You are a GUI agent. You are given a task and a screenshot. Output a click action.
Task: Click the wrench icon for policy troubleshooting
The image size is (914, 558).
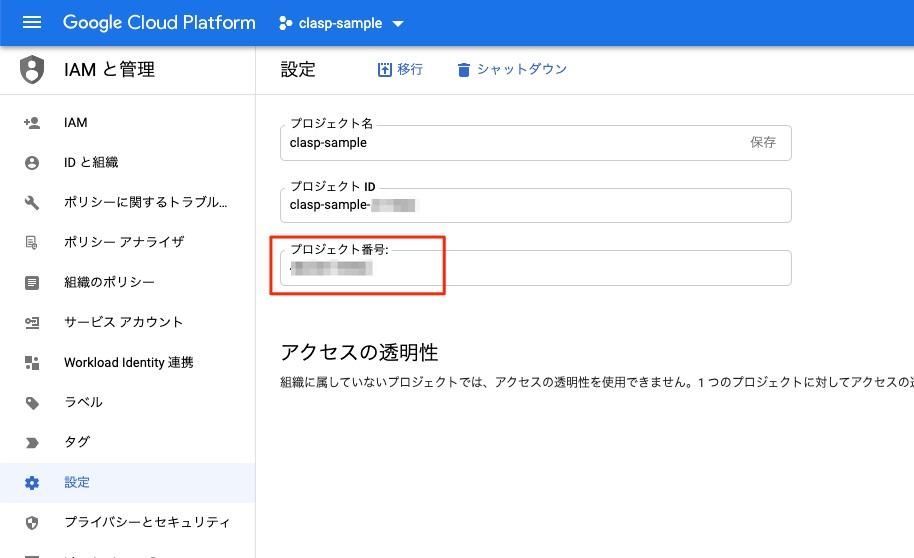coord(32,202)
